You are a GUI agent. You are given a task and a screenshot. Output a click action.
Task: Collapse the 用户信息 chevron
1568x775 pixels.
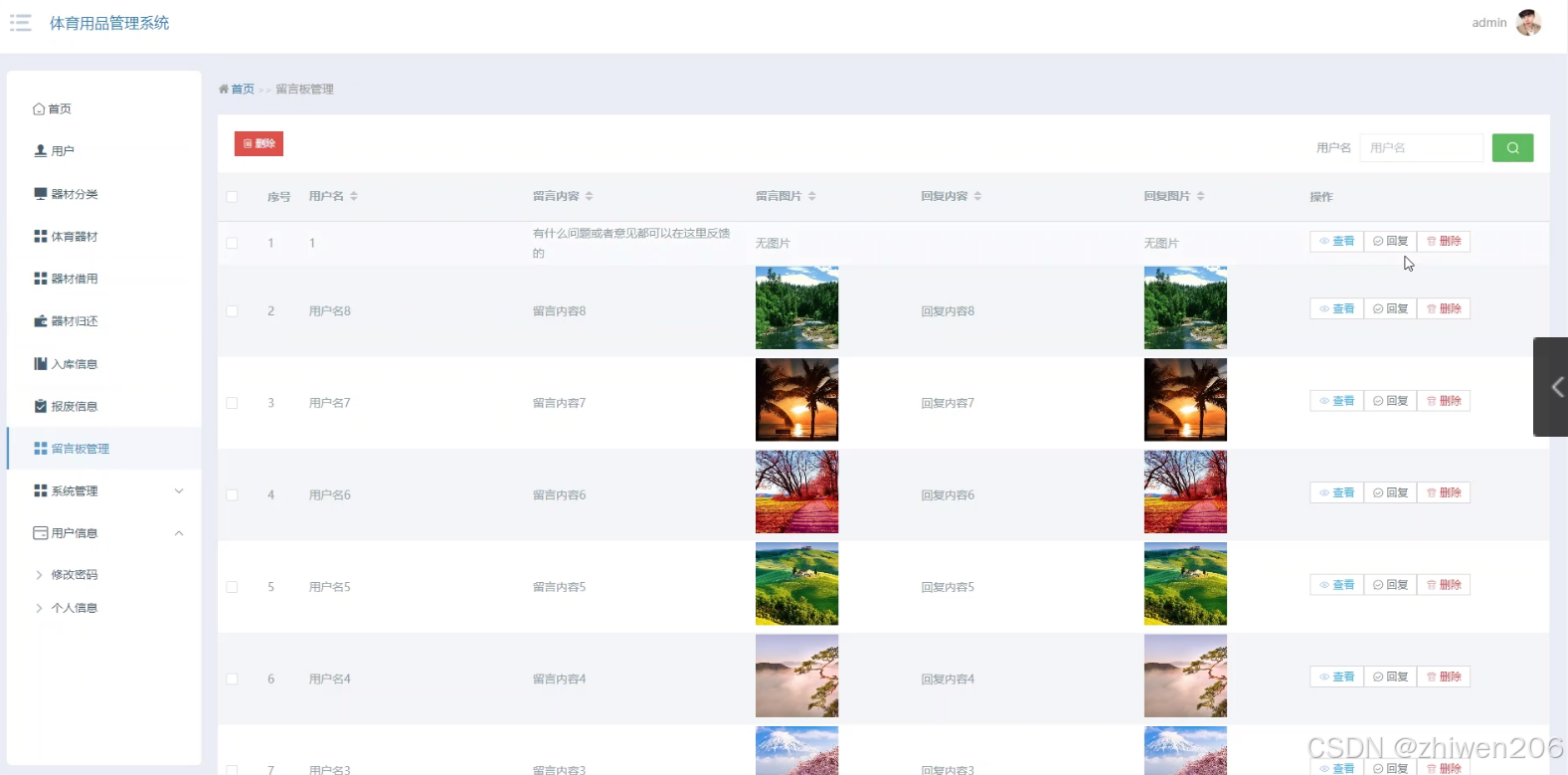(x=179, y=533)
